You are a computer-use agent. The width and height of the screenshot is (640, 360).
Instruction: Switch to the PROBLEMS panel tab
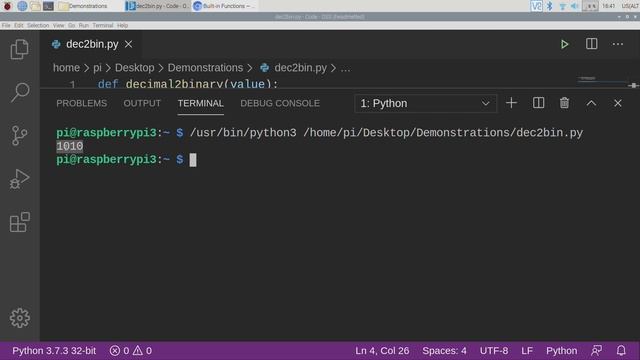tap(82, 103)
